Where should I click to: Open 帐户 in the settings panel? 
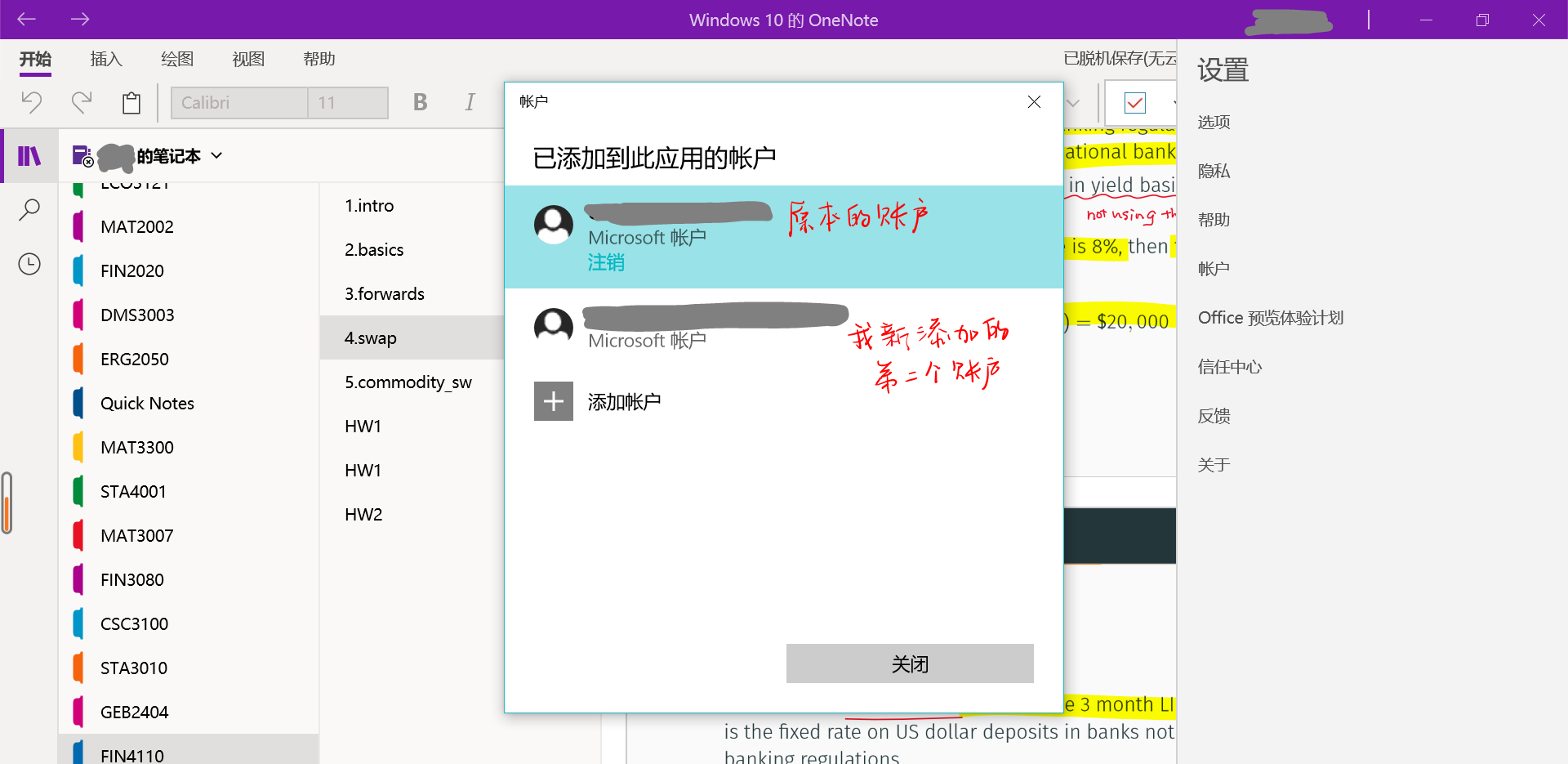coord(1214,269)
